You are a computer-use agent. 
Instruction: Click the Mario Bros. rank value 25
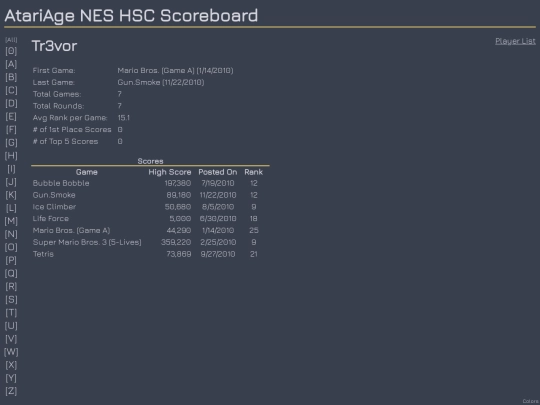[x=254, y=230]
